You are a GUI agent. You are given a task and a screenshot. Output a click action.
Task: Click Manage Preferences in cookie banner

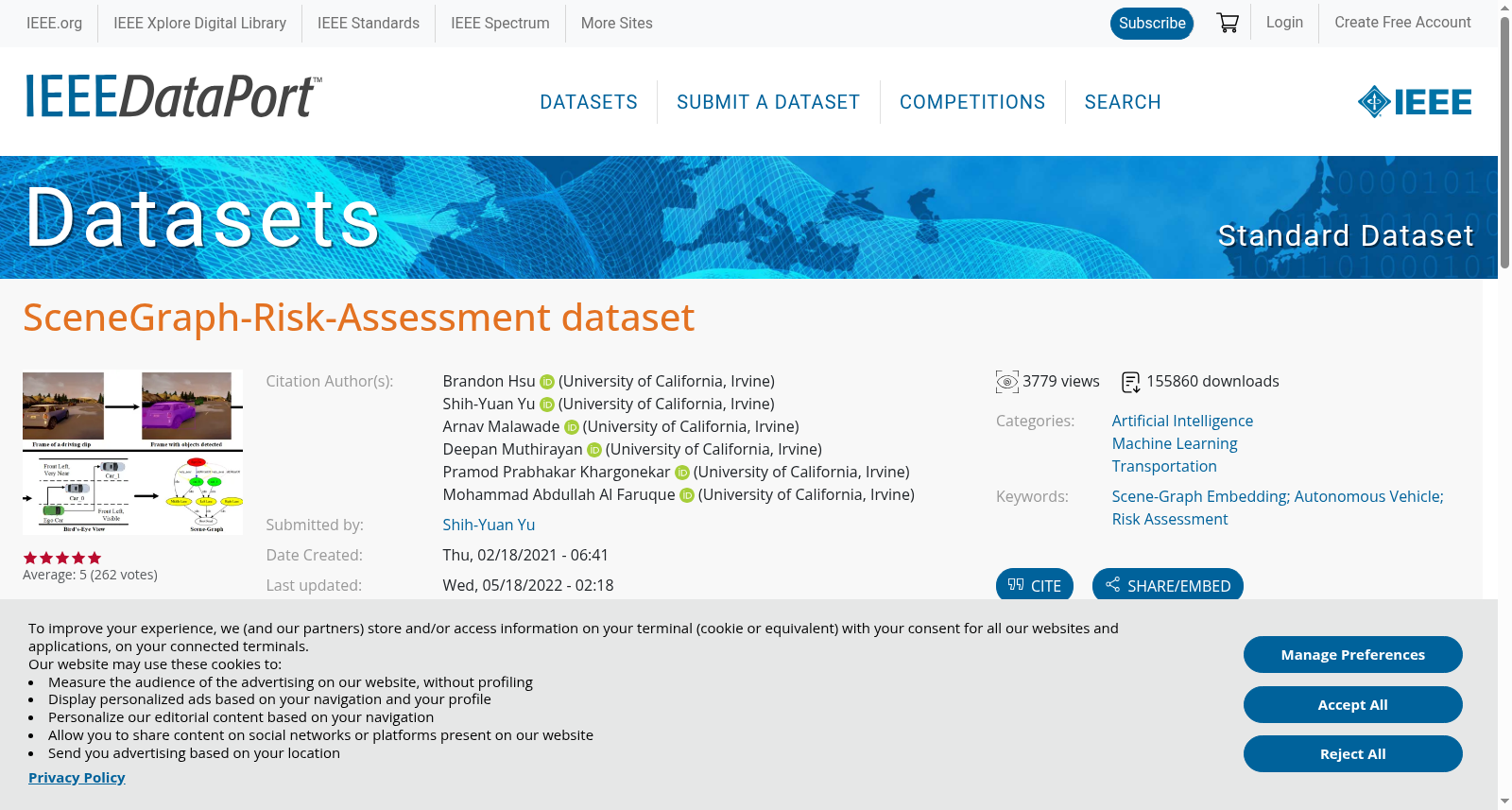point(1353,654)
